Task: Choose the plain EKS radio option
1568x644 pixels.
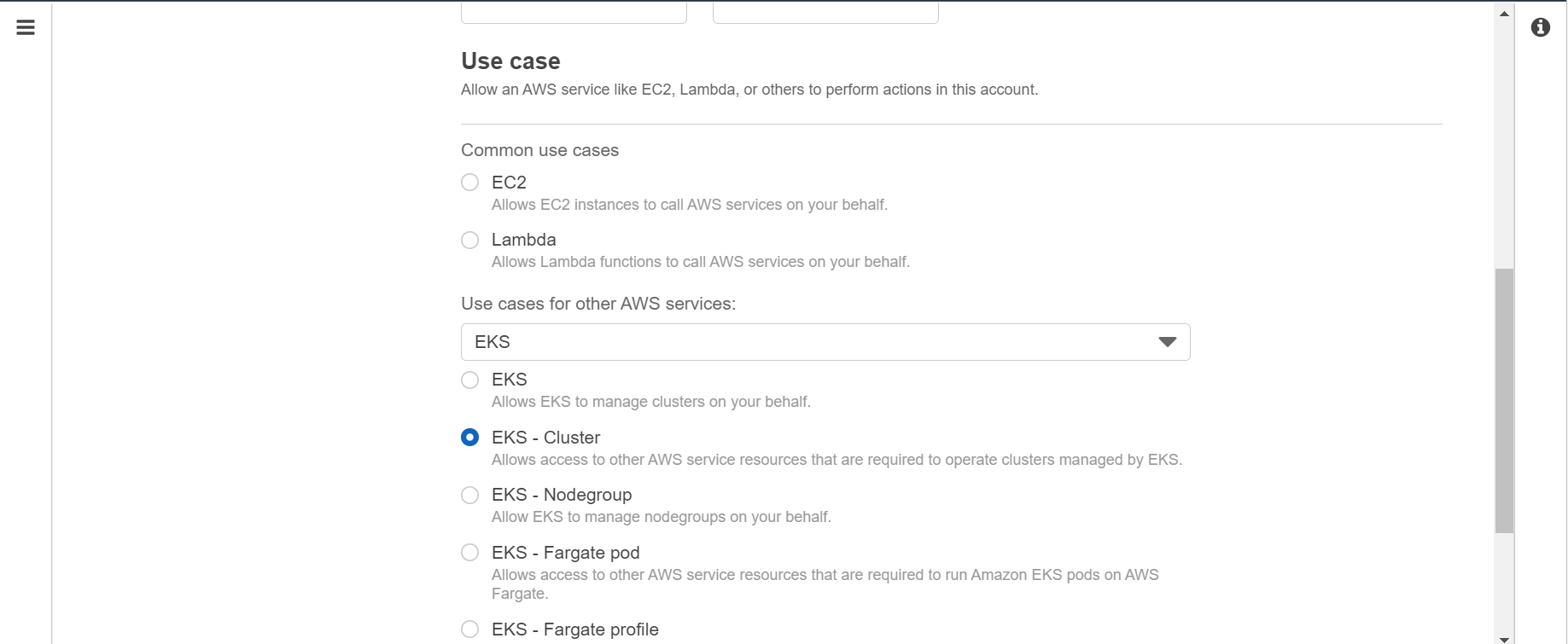Action: coord(469,380)
